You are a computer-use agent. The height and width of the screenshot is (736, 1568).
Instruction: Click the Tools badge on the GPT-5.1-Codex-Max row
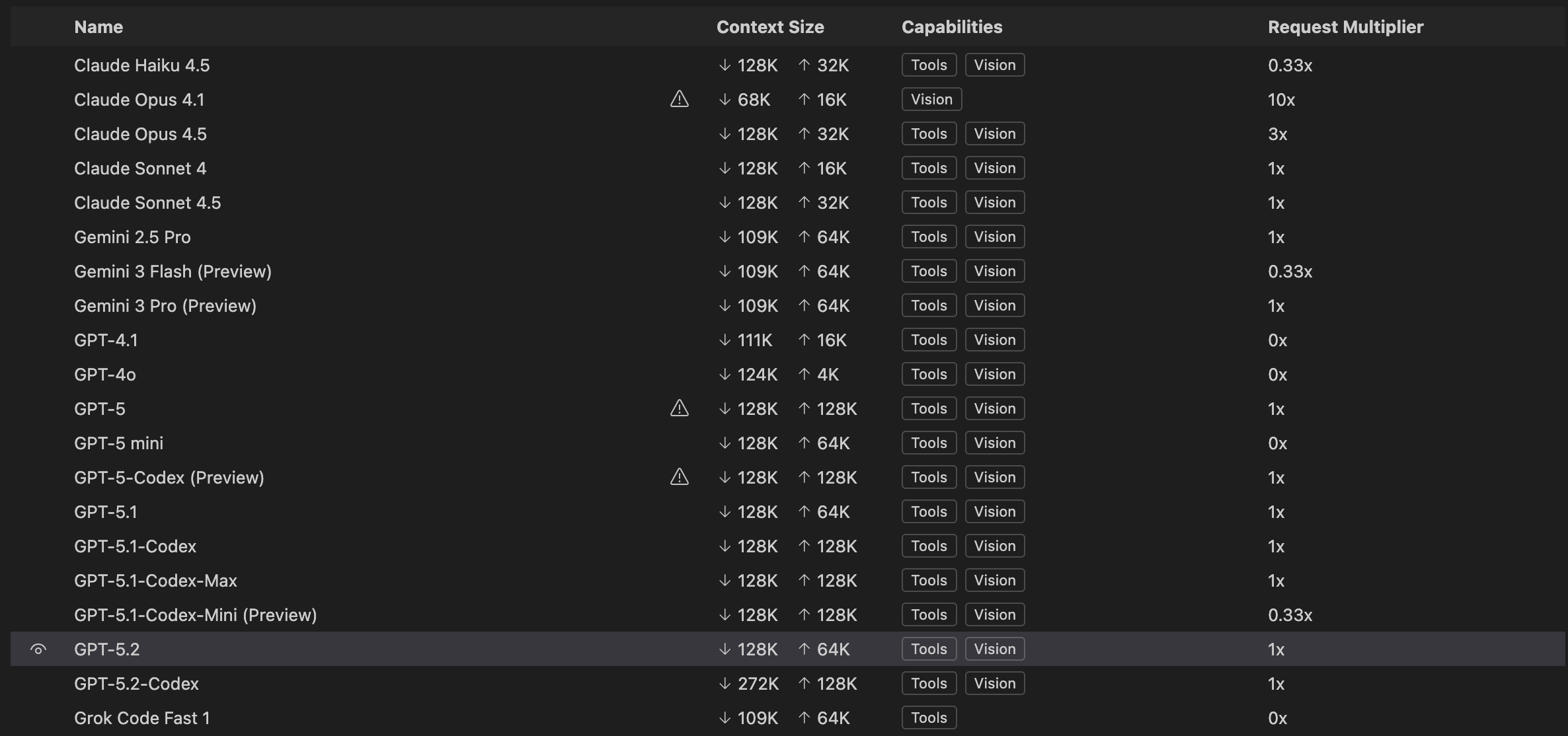(x=929, y=580)
